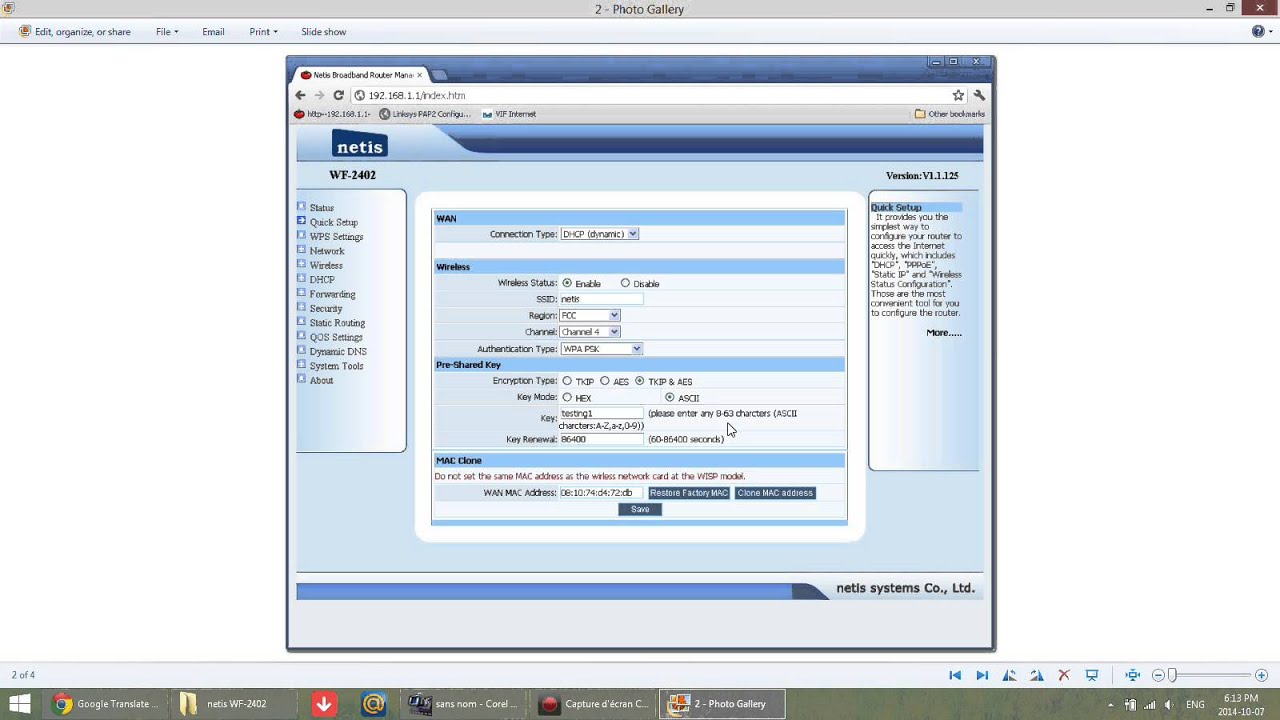Click Save button in router form
The width and height of the screenshot is (1280, 720).
pyautogui.click(x=640, y=509)
